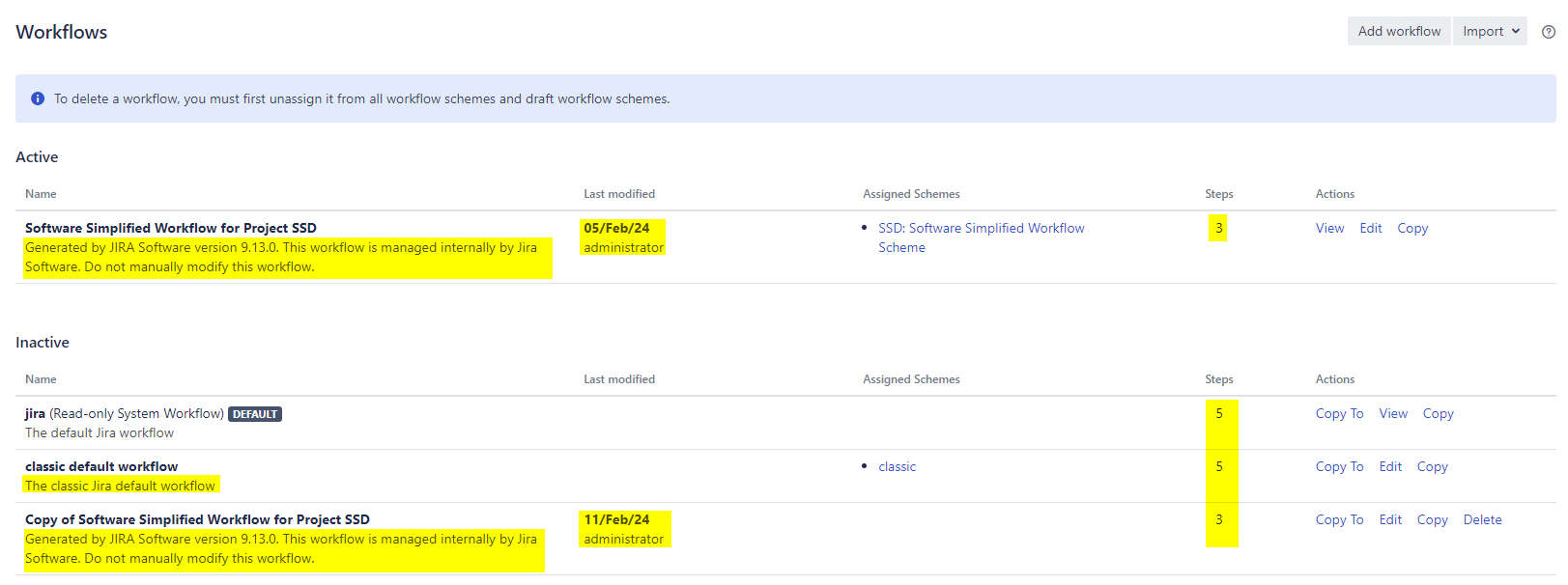This screenshot has height=585, width=1568.
Task: Click Copy To for the jira system workflow
Action: (x=1339, y=414)
